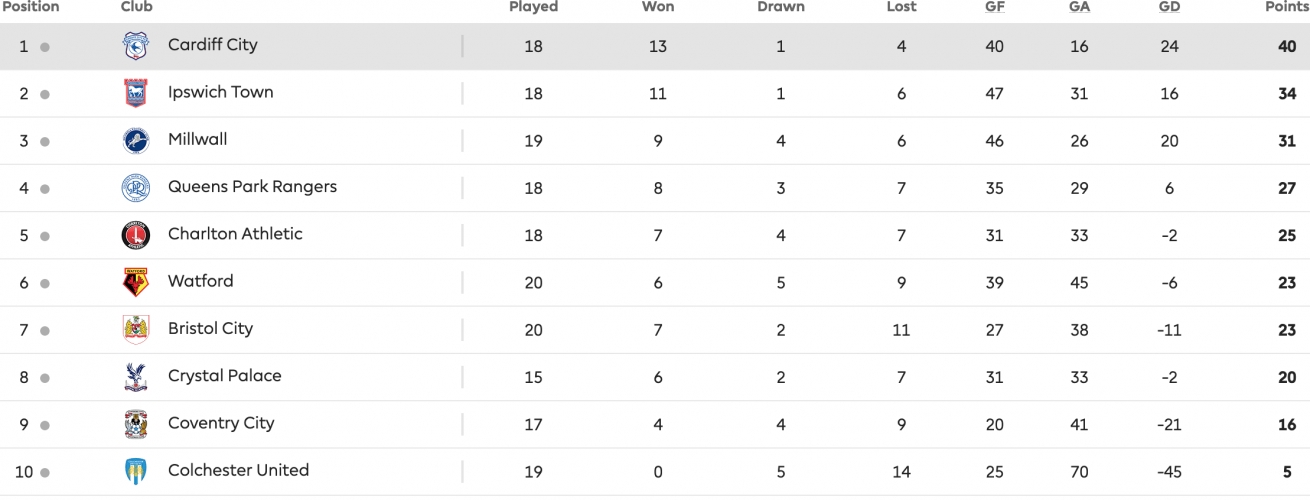The height and width of the screenshot is (500, 1310).
Task: Open the Cardiff City club link
Action: pyautogui.click(x=213, y=45)
